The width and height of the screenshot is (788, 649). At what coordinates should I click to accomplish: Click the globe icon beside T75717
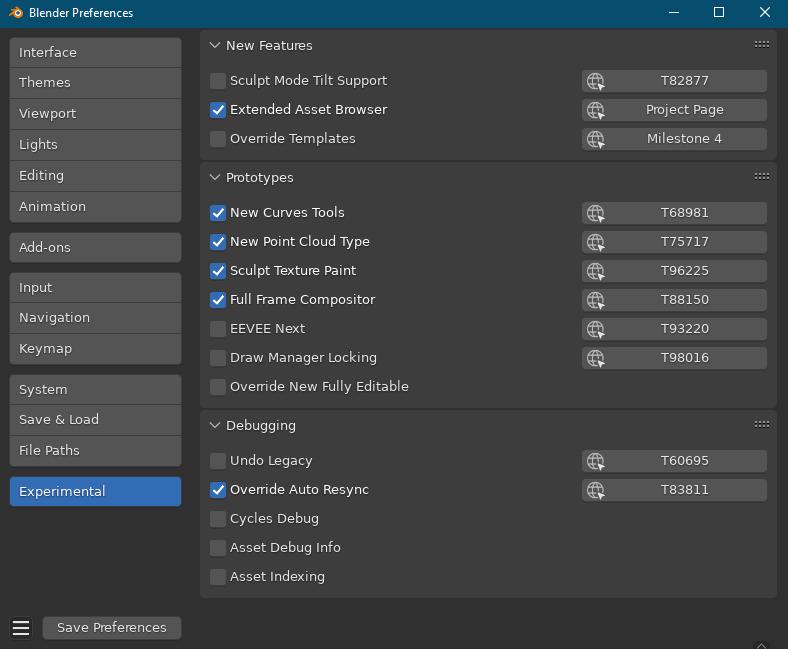click(596, 242)
